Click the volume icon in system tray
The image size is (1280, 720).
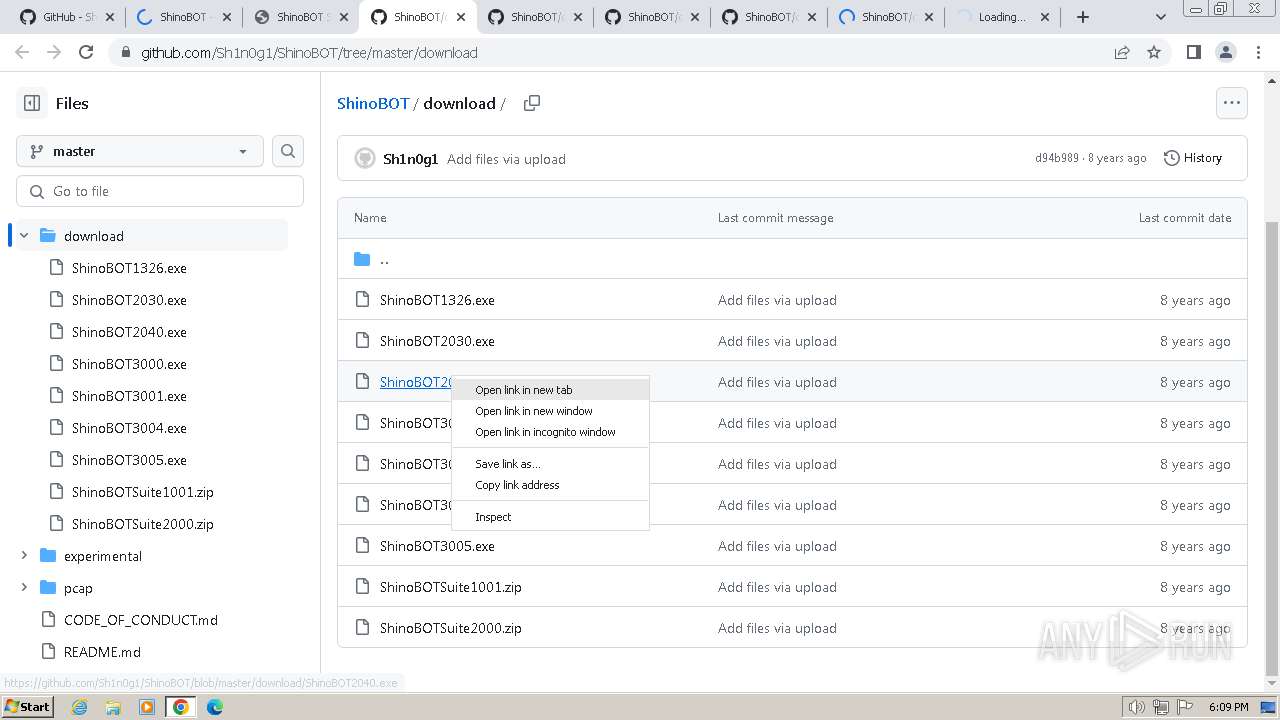(x=1137, y=707)
